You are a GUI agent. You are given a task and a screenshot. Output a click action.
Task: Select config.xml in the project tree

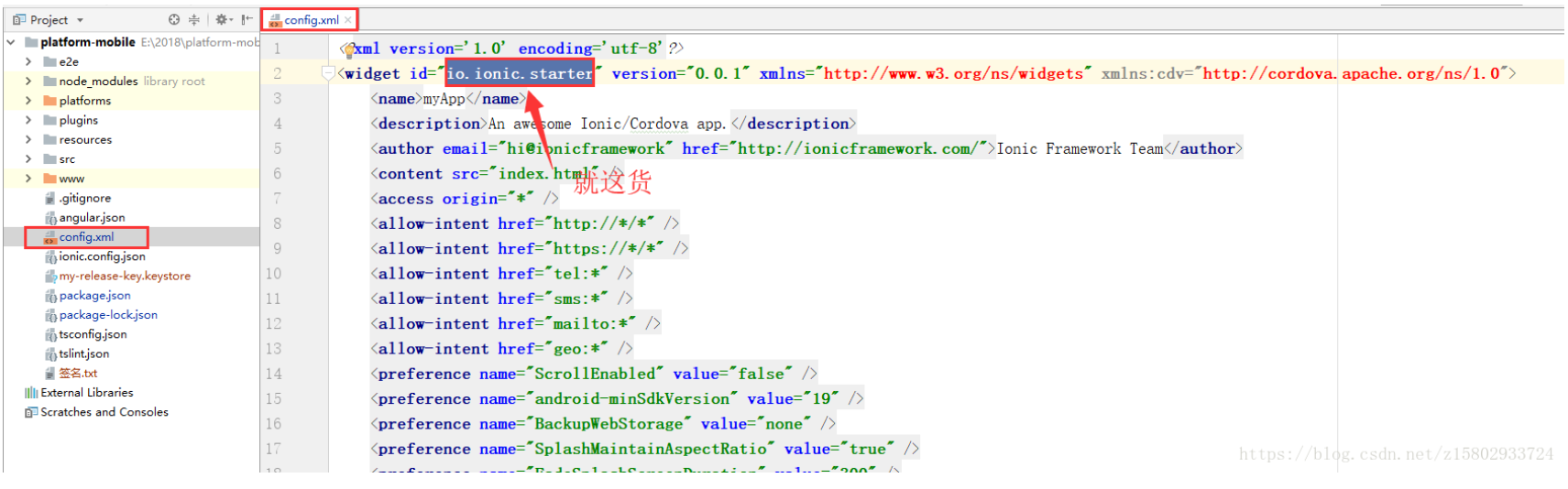86,237
